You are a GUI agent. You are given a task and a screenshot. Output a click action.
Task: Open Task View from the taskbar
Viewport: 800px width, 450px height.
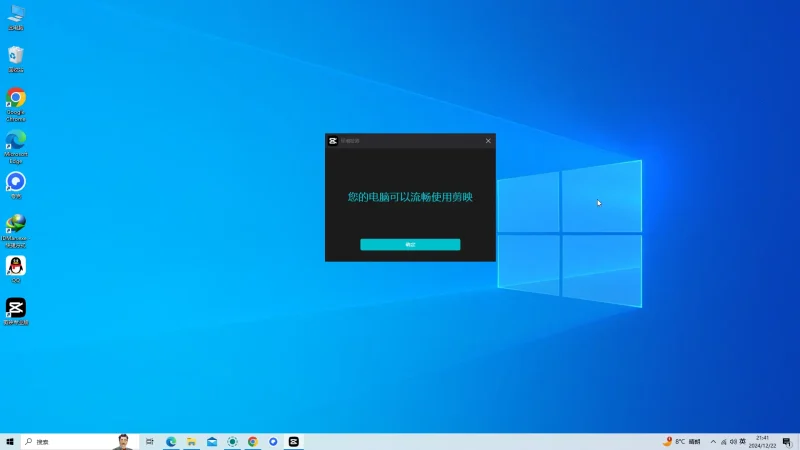click(150, 441)
